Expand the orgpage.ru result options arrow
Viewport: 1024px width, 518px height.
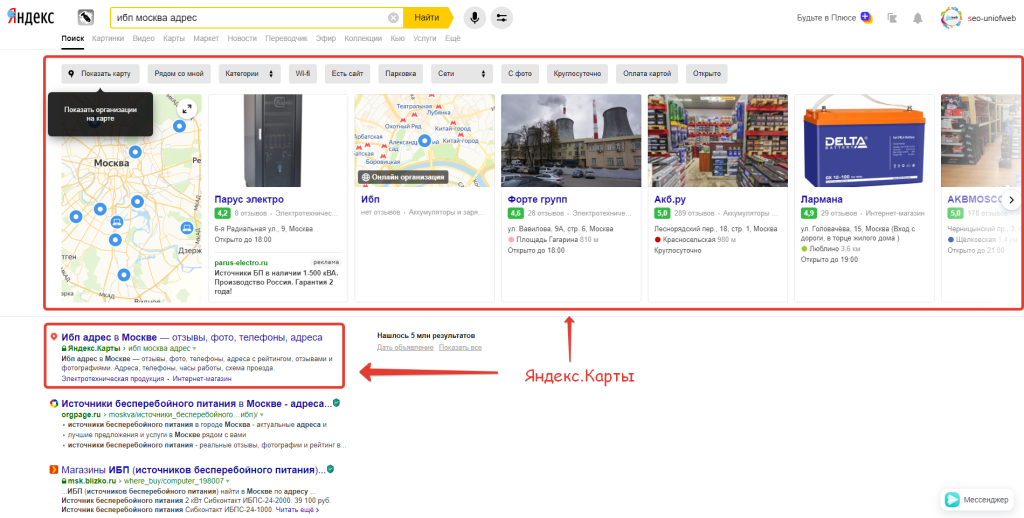click(x=262, y=415)
